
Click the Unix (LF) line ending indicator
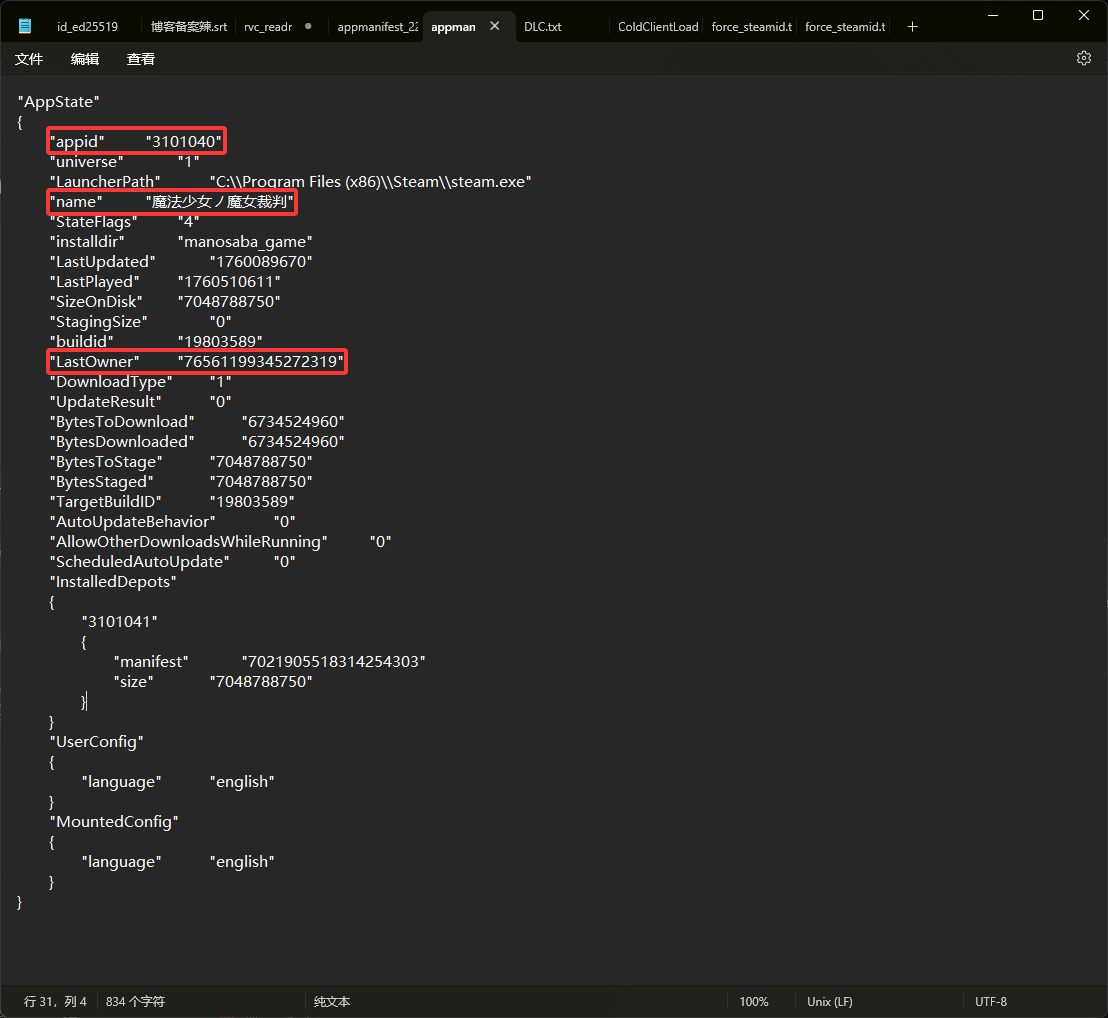tap(829, 1001)
